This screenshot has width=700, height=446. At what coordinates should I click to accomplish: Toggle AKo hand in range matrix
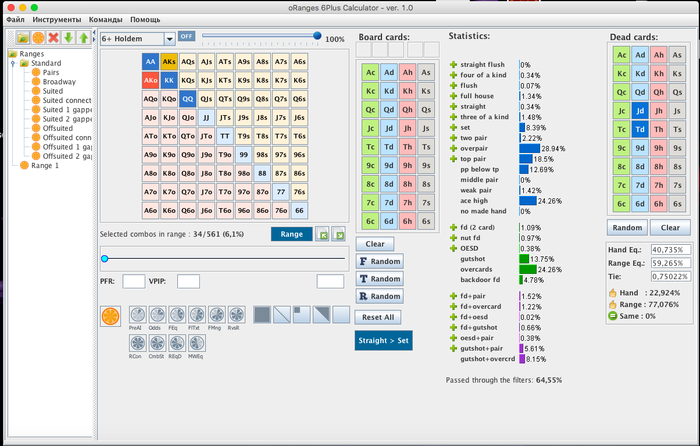click(x=150, y=80)
